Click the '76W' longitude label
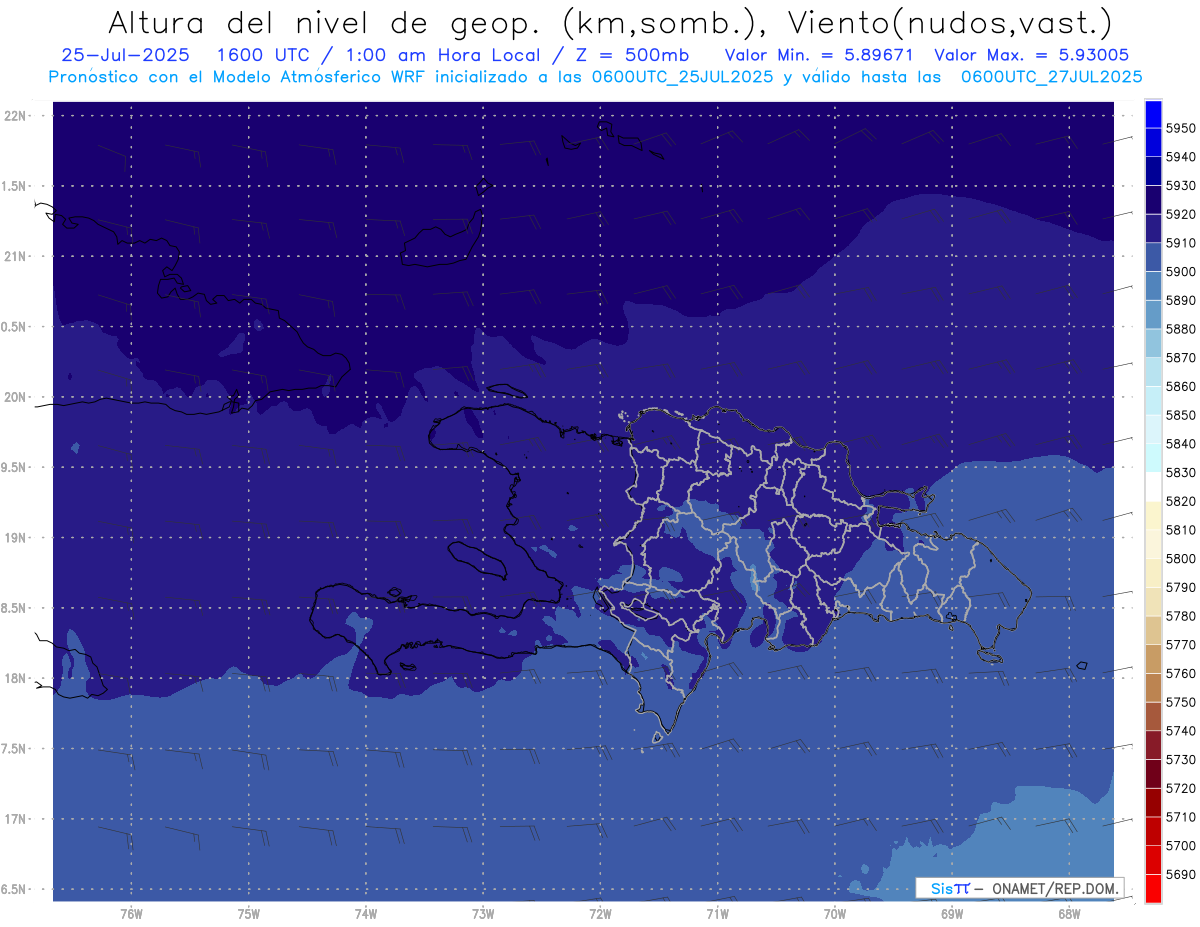The height and width of the screenshot is (927, 1200). pos(131,914)
